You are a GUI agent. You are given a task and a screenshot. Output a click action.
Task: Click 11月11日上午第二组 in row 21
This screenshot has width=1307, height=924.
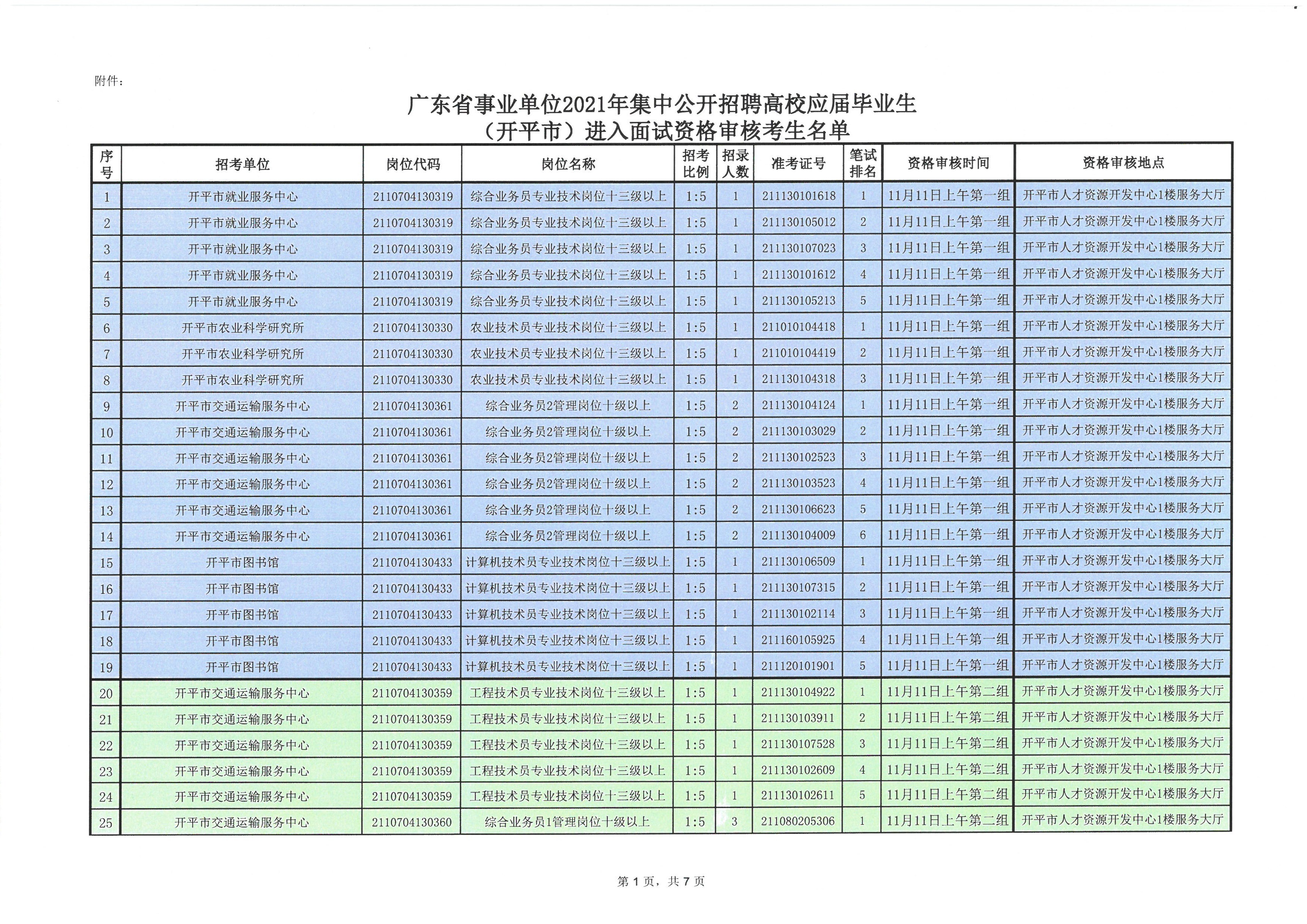click(x=947, y=718)
